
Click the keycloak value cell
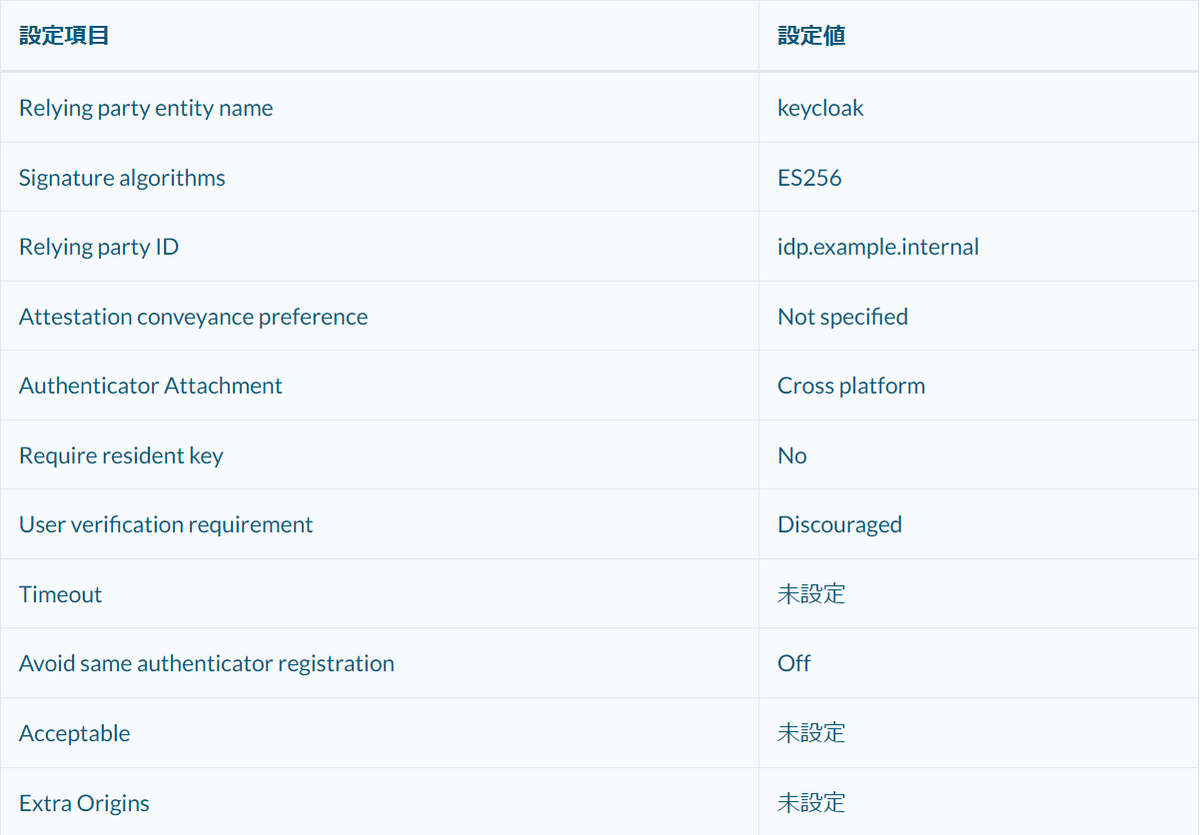point(820,107)
